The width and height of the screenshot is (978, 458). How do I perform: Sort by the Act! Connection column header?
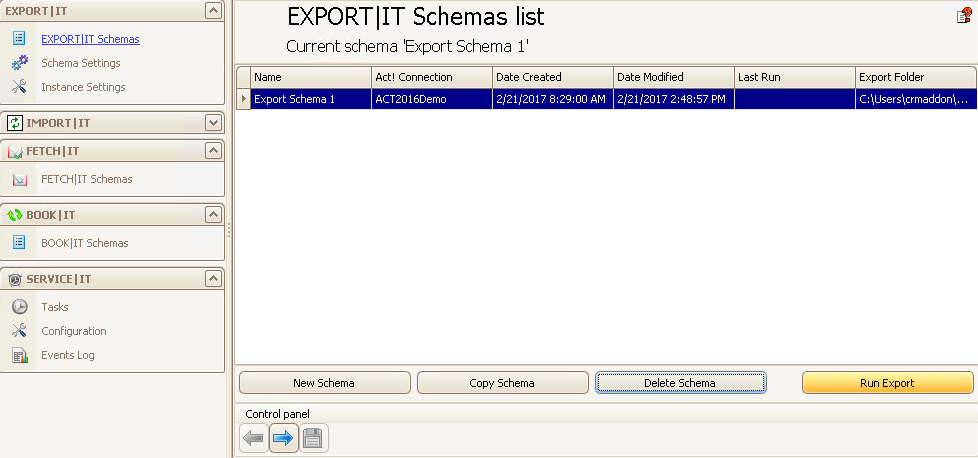[x=432, y=77]
